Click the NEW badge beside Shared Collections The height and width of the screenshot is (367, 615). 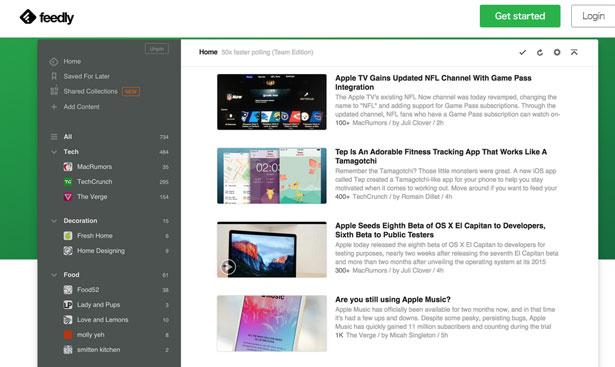pos(131,91)
